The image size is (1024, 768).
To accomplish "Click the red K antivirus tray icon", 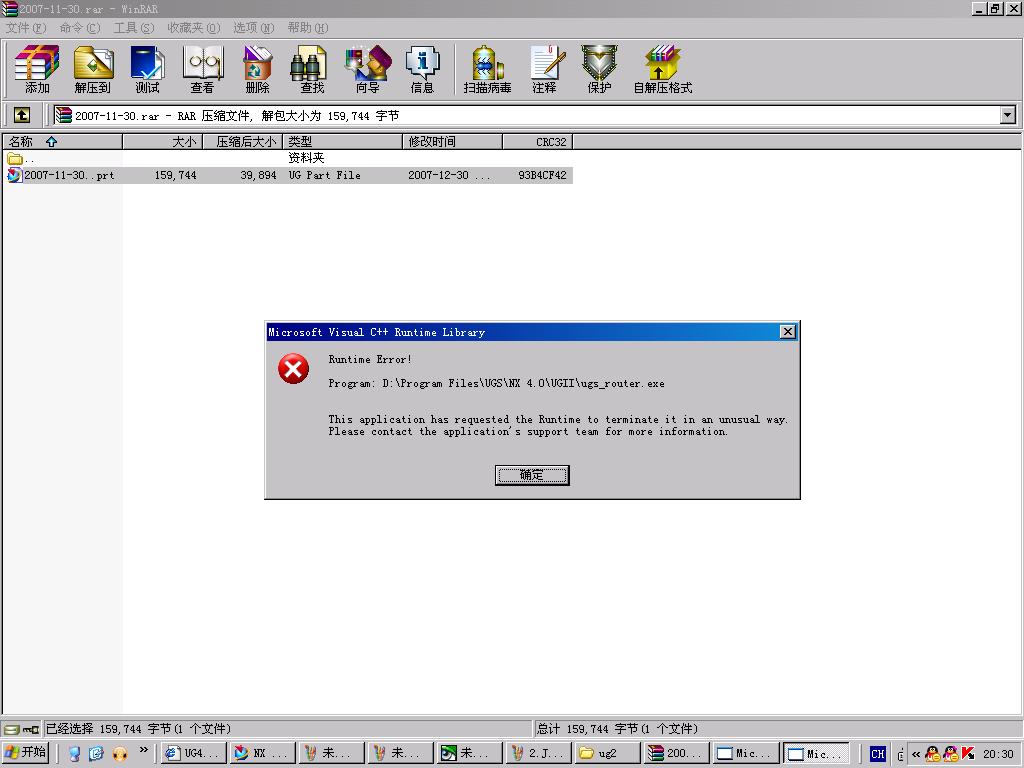I will click(x=968, y=754).
